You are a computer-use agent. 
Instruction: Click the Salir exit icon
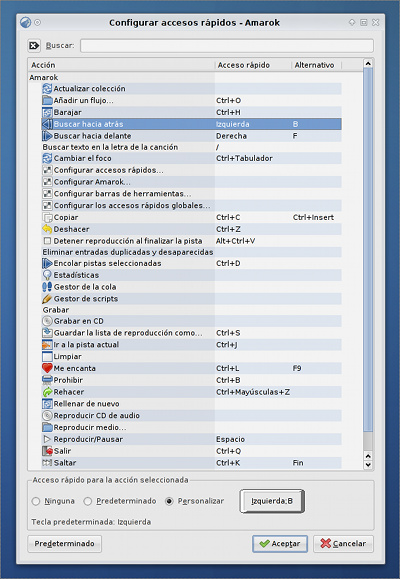point(47,451)
